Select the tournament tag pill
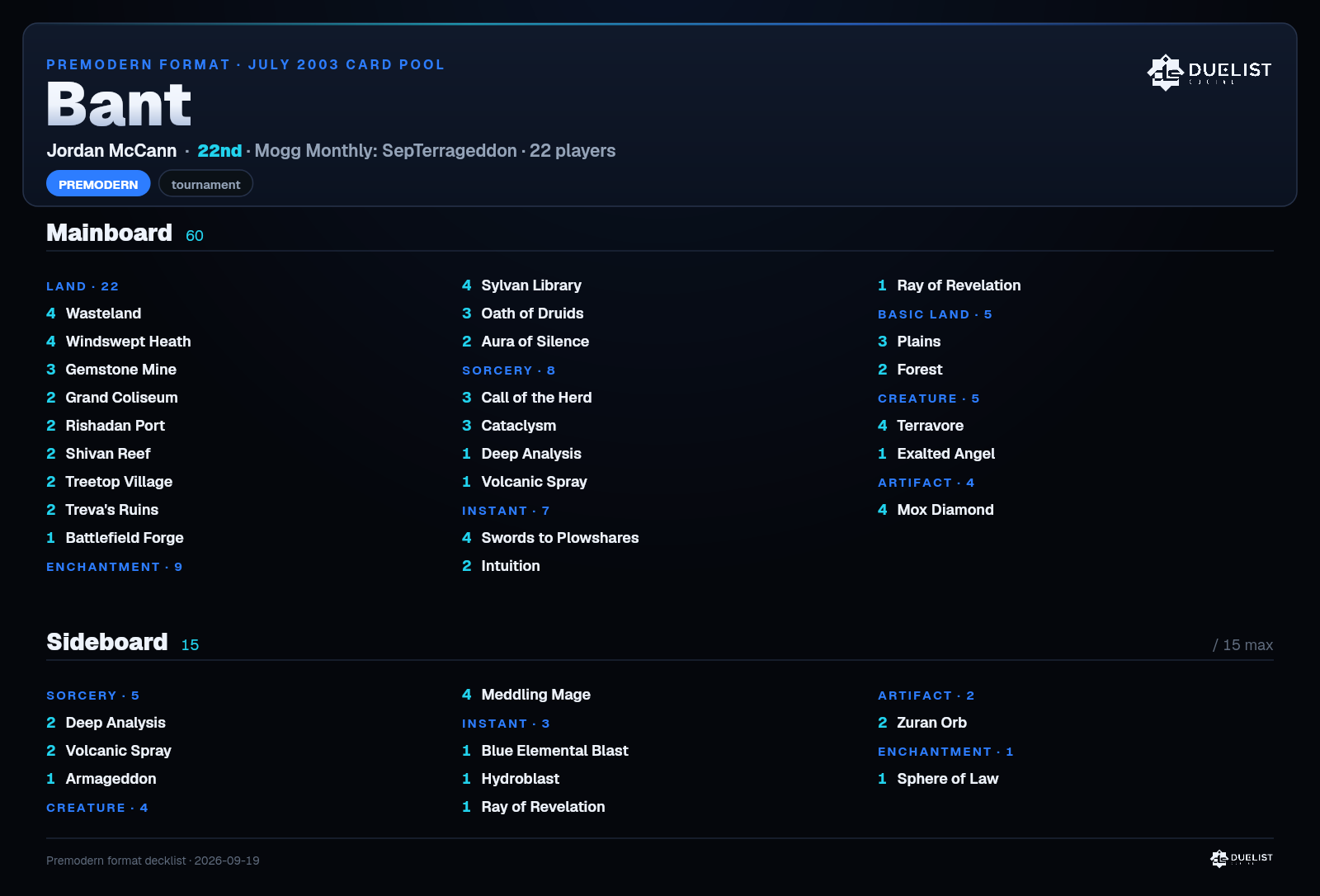Image resolution: width=1320 pixels, height=896 pixels. pos(205,184)
